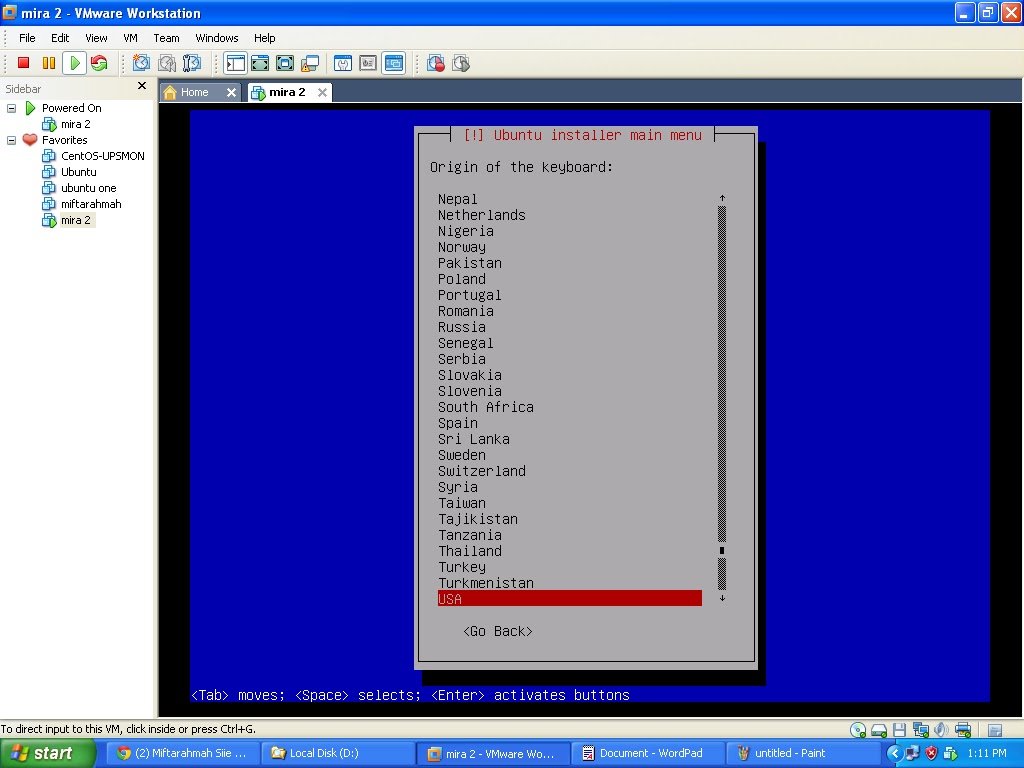Image resolution: width=1024 pixels, height=768 pixels.
Task: Close the mira 2 tab
Action: coord(322,93)
